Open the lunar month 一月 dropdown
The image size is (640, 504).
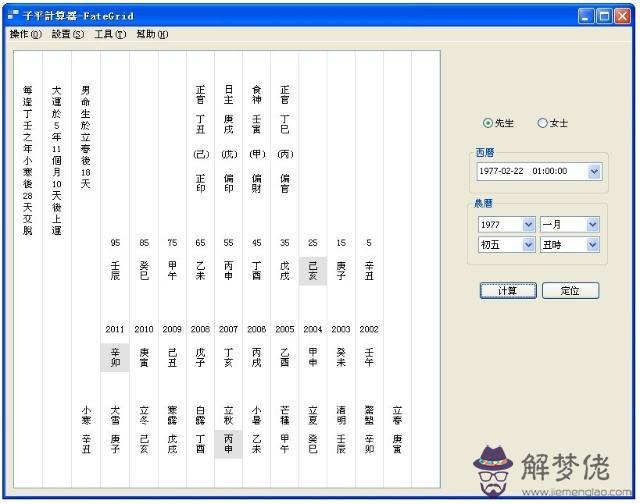pyautogui.click(x=592, y=224)
